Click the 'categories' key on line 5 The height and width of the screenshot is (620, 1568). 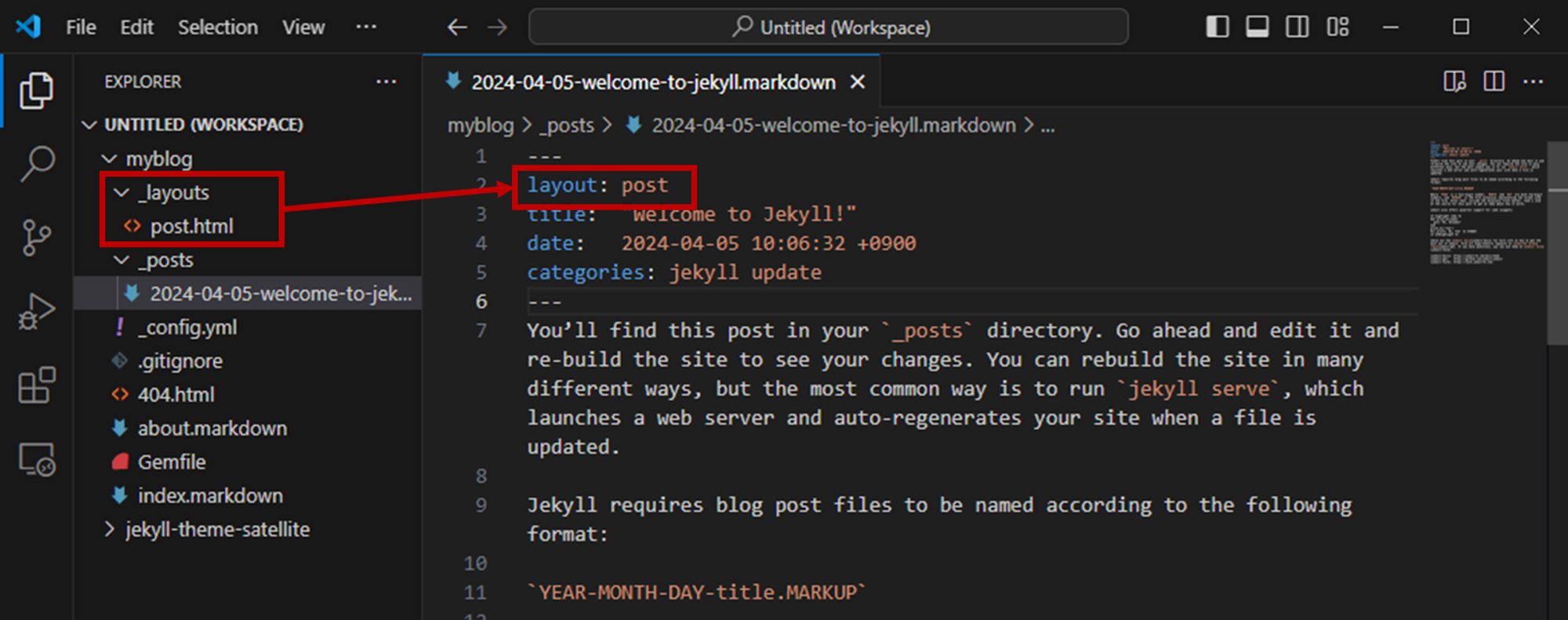(x=585, y=273)
